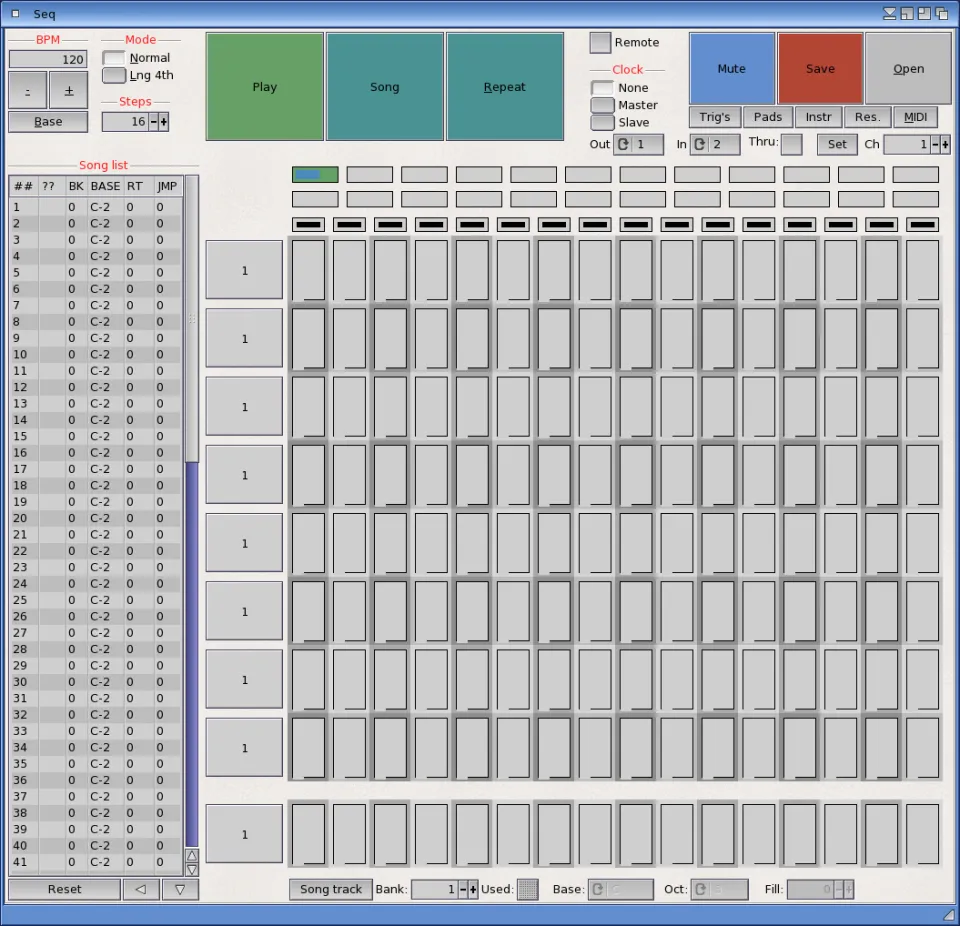Click the Song track button

coord(331,889)
